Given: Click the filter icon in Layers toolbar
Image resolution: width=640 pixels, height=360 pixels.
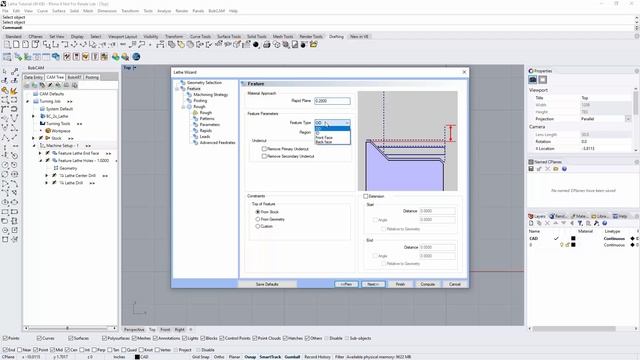Looking at the screenshot, I should point(580,223).
